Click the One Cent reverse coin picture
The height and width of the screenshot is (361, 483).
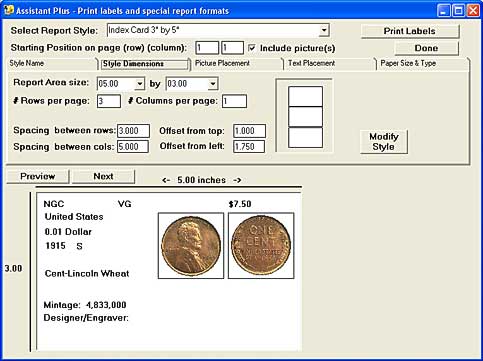tap(261, 246)
